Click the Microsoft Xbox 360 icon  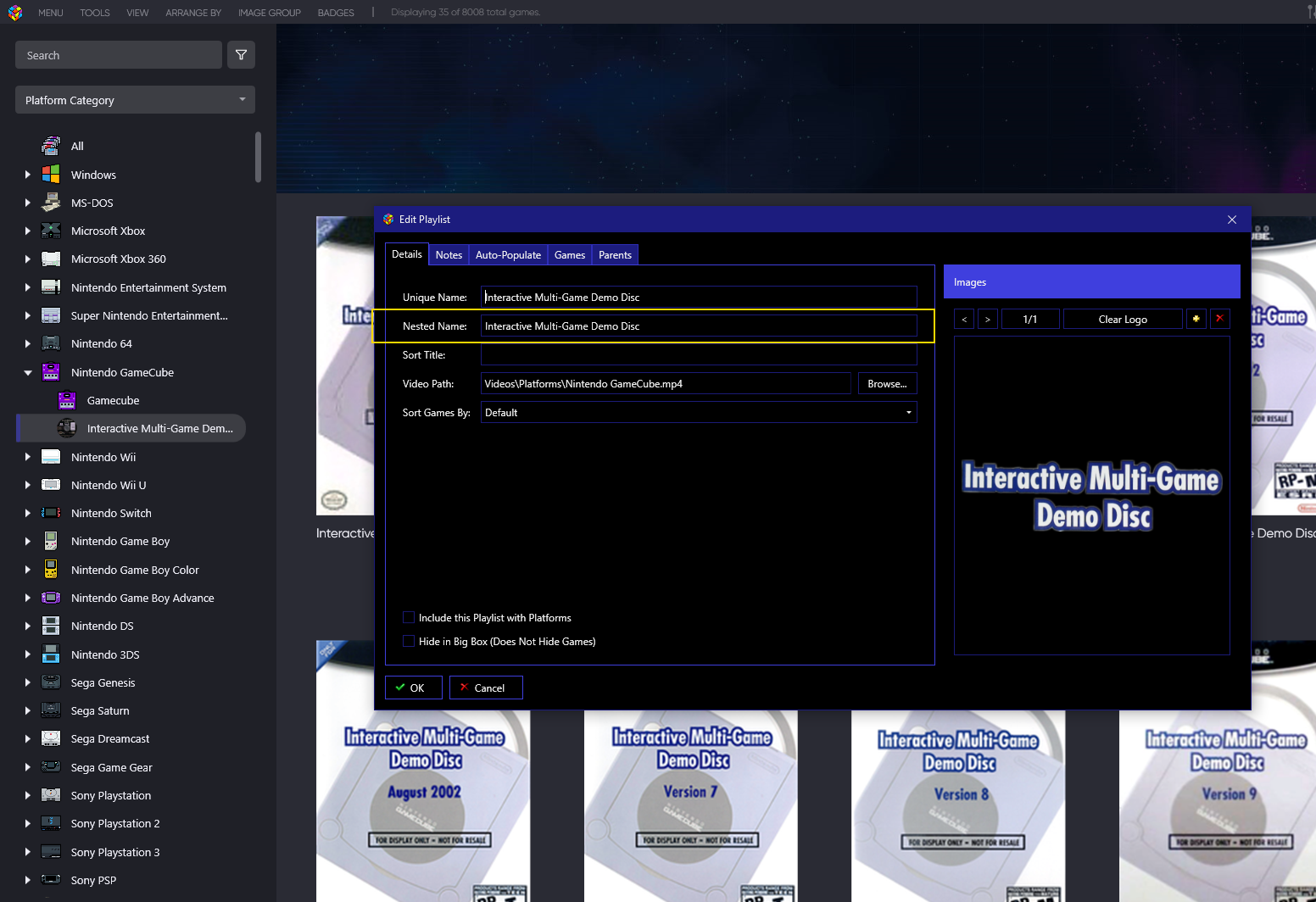click(51, 259)
